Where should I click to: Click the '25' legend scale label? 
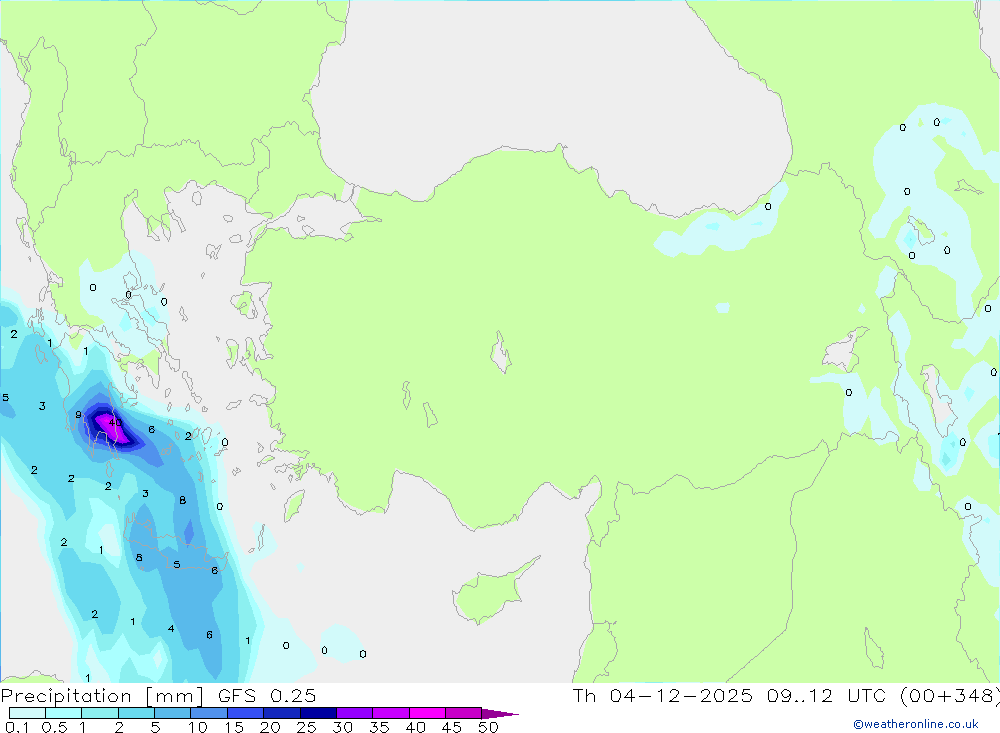[x=307, y=727]
